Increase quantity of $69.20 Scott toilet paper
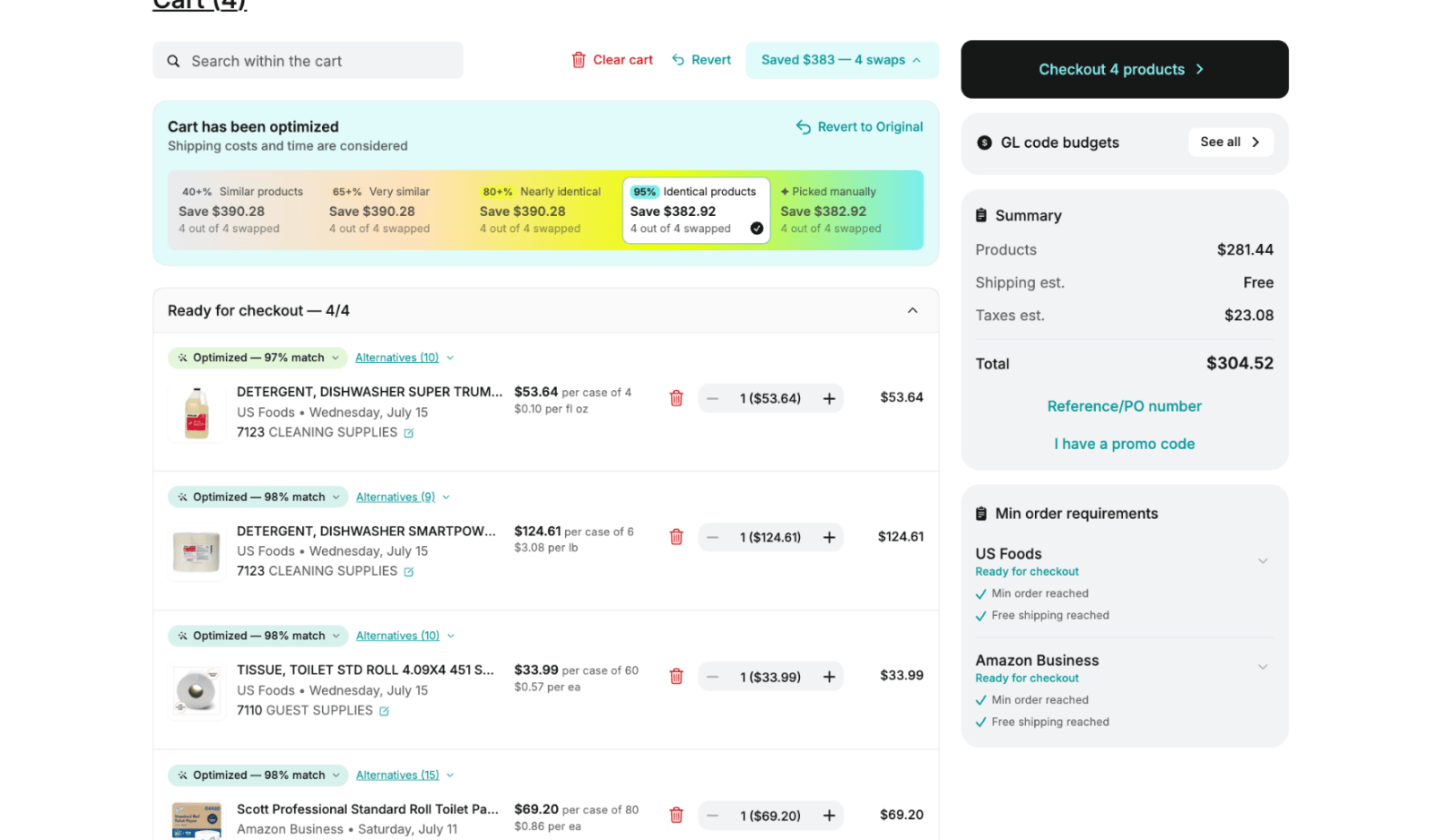 829,816
